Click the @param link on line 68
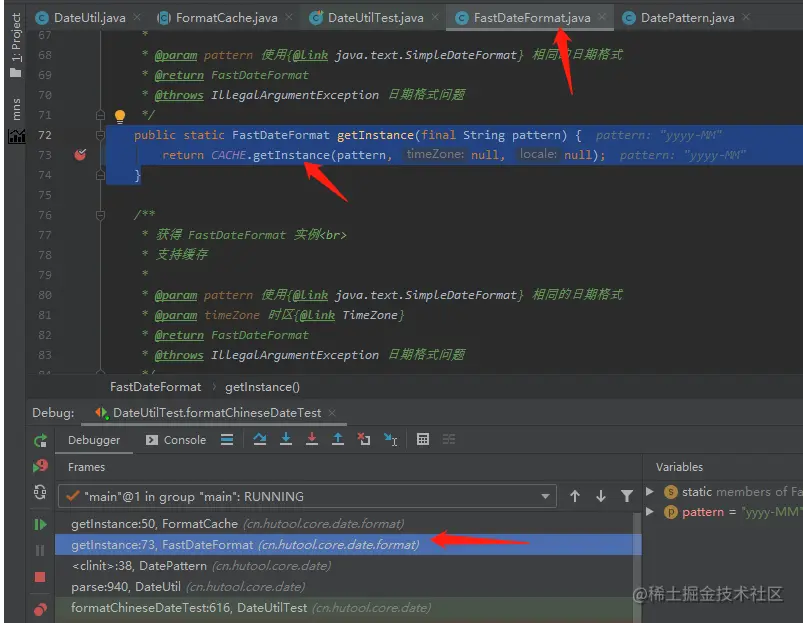 176,55
